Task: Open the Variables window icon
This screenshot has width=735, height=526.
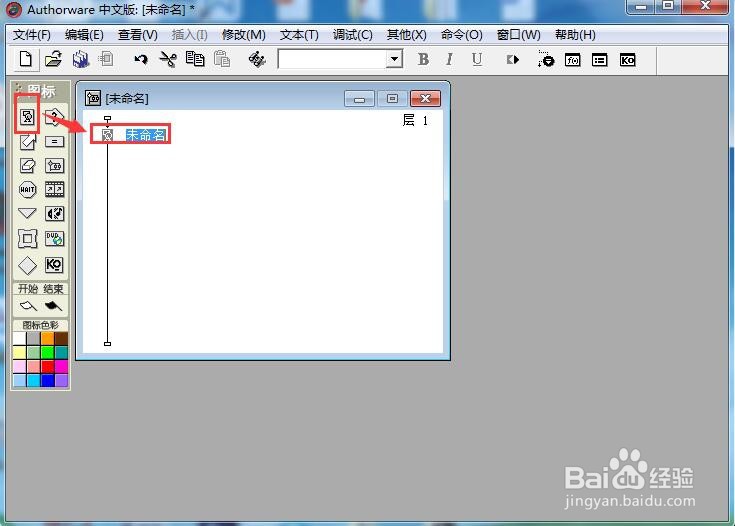Action: 600,60
